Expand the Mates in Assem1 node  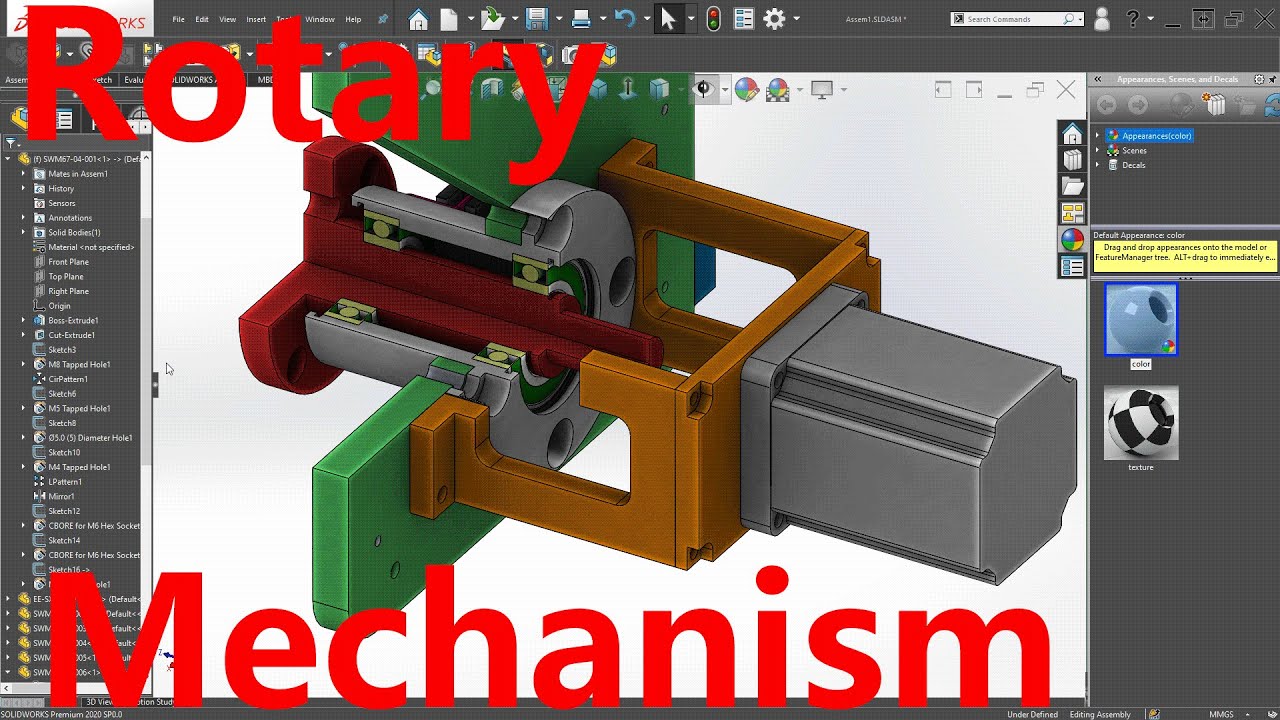click(24, 174)
